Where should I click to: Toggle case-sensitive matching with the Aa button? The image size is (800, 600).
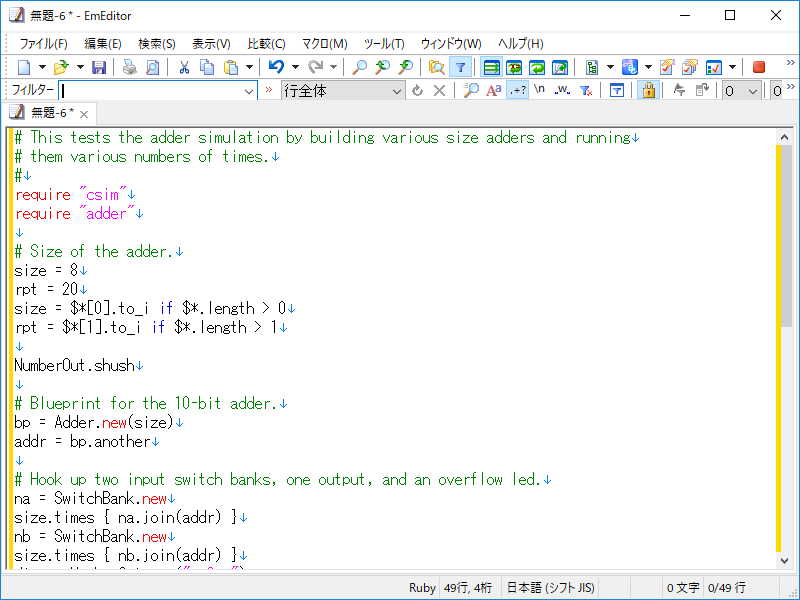coord(493,91)
